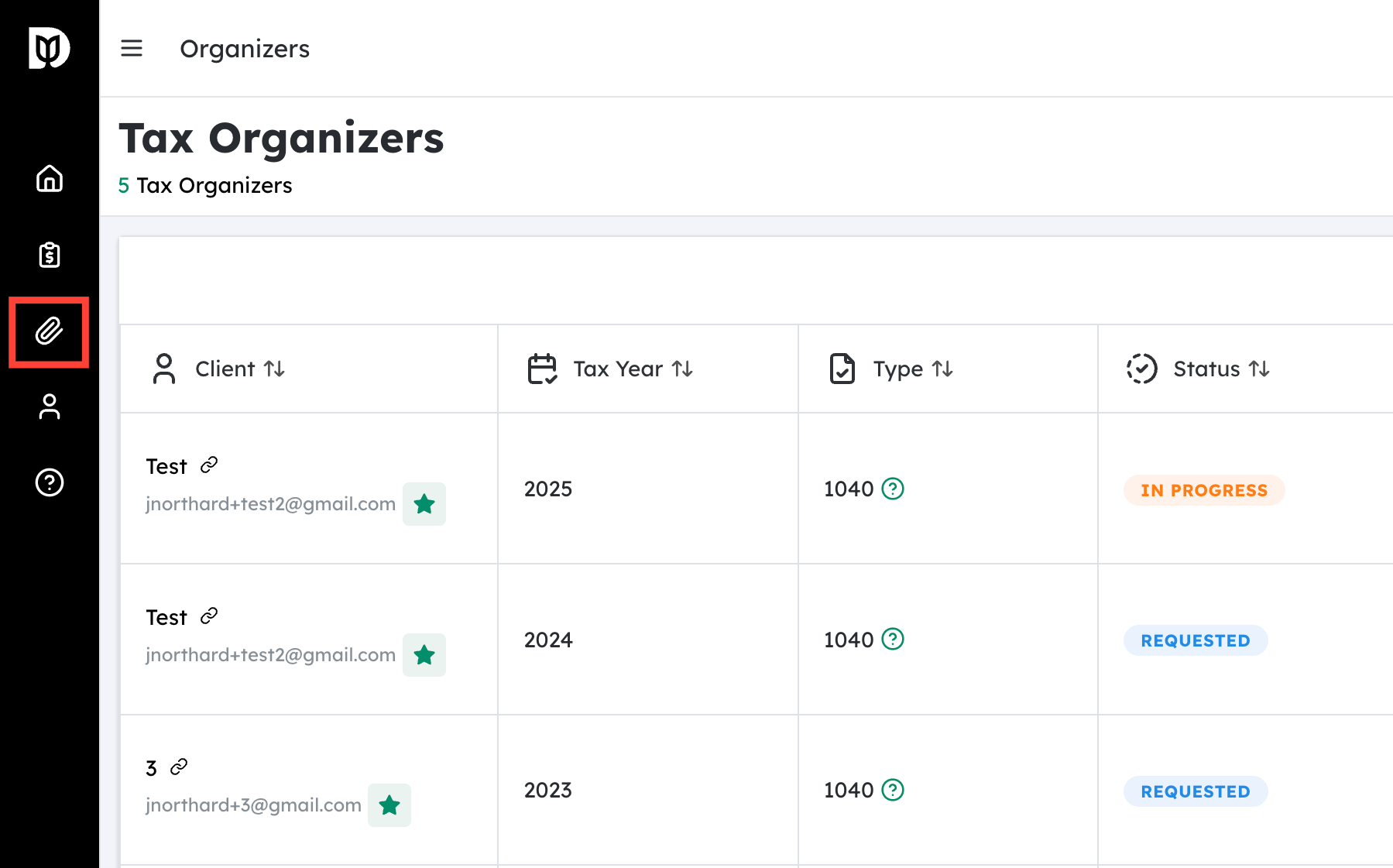Select the paperclip Organizers sidebar icon
Image resolution: width=1393 pixels, height=868 pixels.
click(50, 331)
